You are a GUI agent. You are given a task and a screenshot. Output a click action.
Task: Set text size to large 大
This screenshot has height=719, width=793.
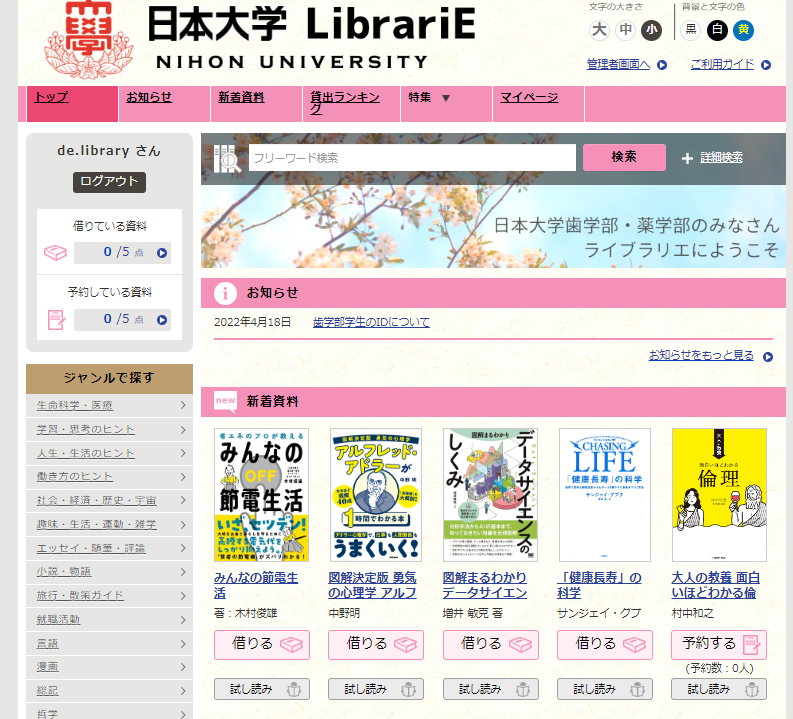coord(599,30)
